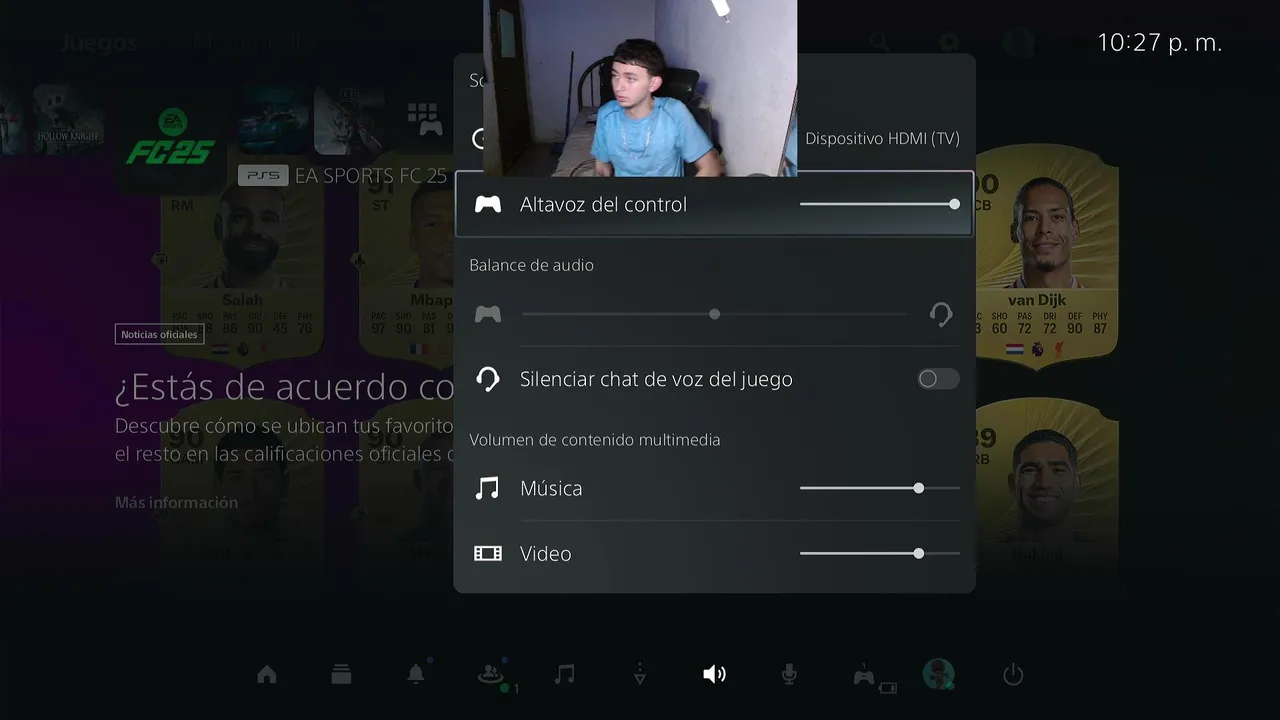Open the Más información link
1280x720 pixels.
click(176, 502)
